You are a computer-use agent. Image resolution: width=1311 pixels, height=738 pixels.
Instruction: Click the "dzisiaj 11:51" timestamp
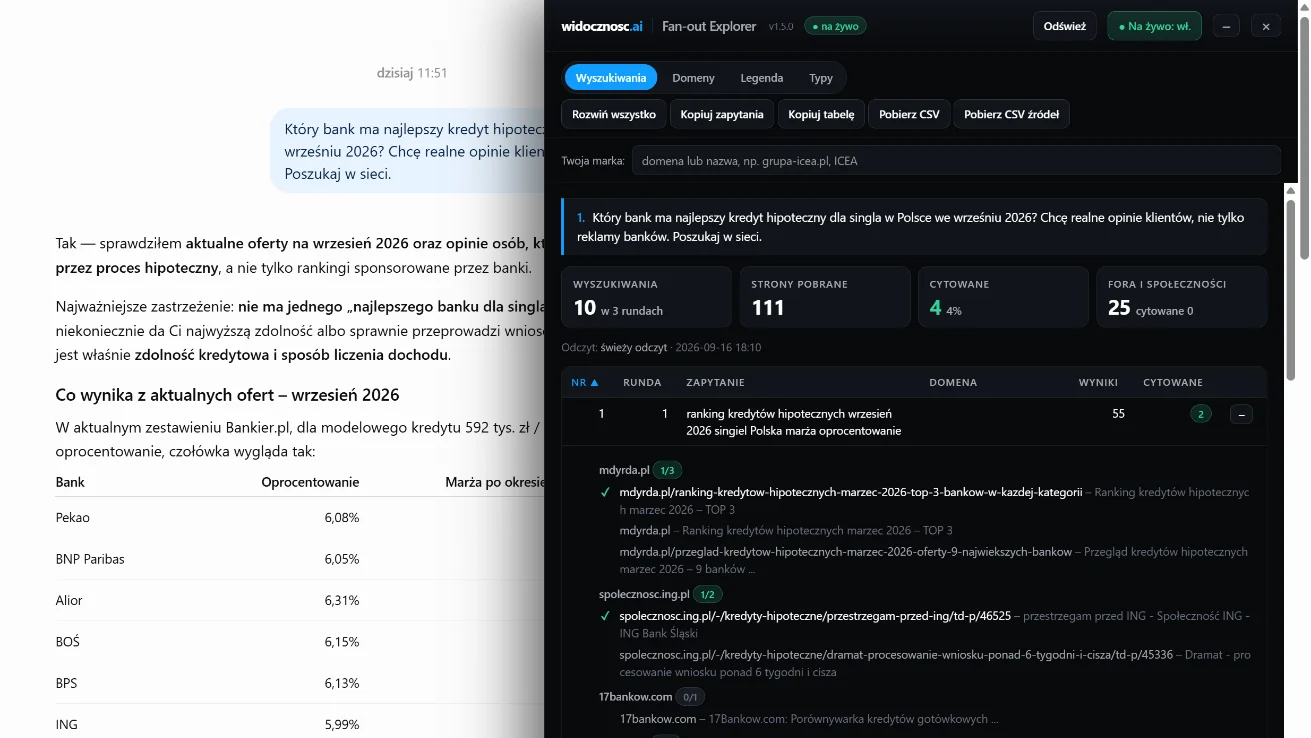[x=412, y=73]
